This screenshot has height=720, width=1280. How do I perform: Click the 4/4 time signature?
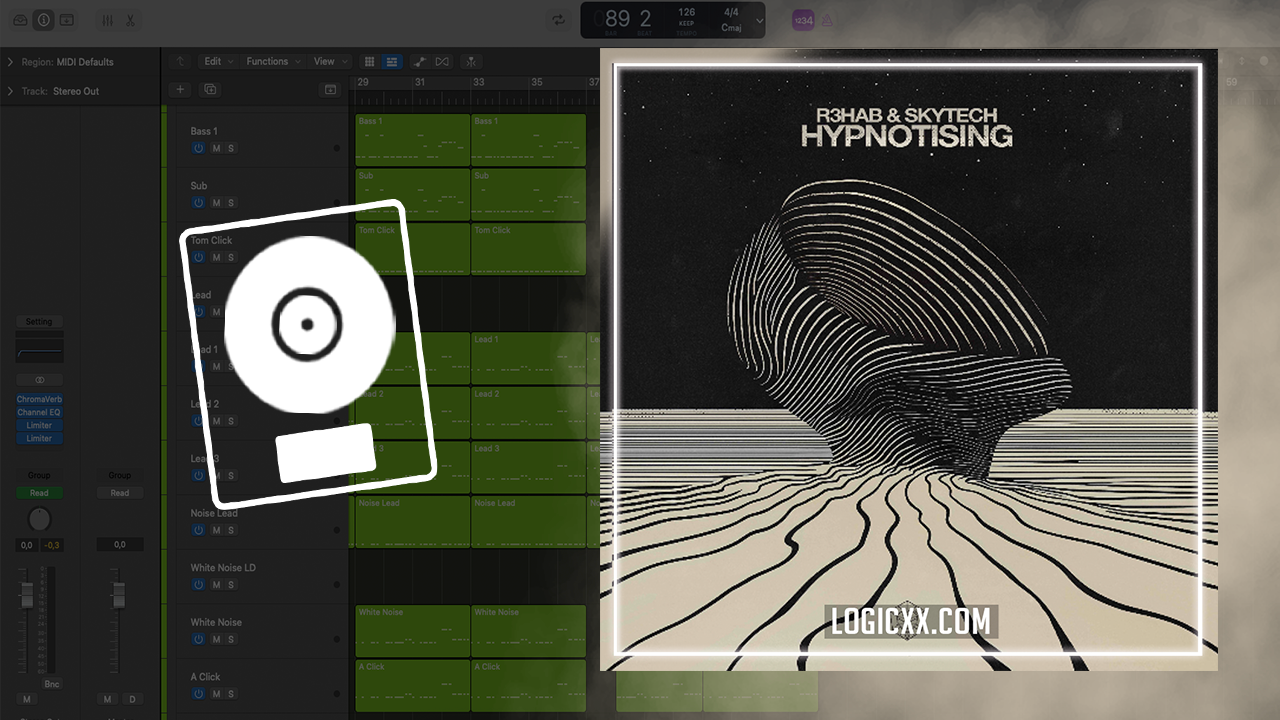[731, 13]
